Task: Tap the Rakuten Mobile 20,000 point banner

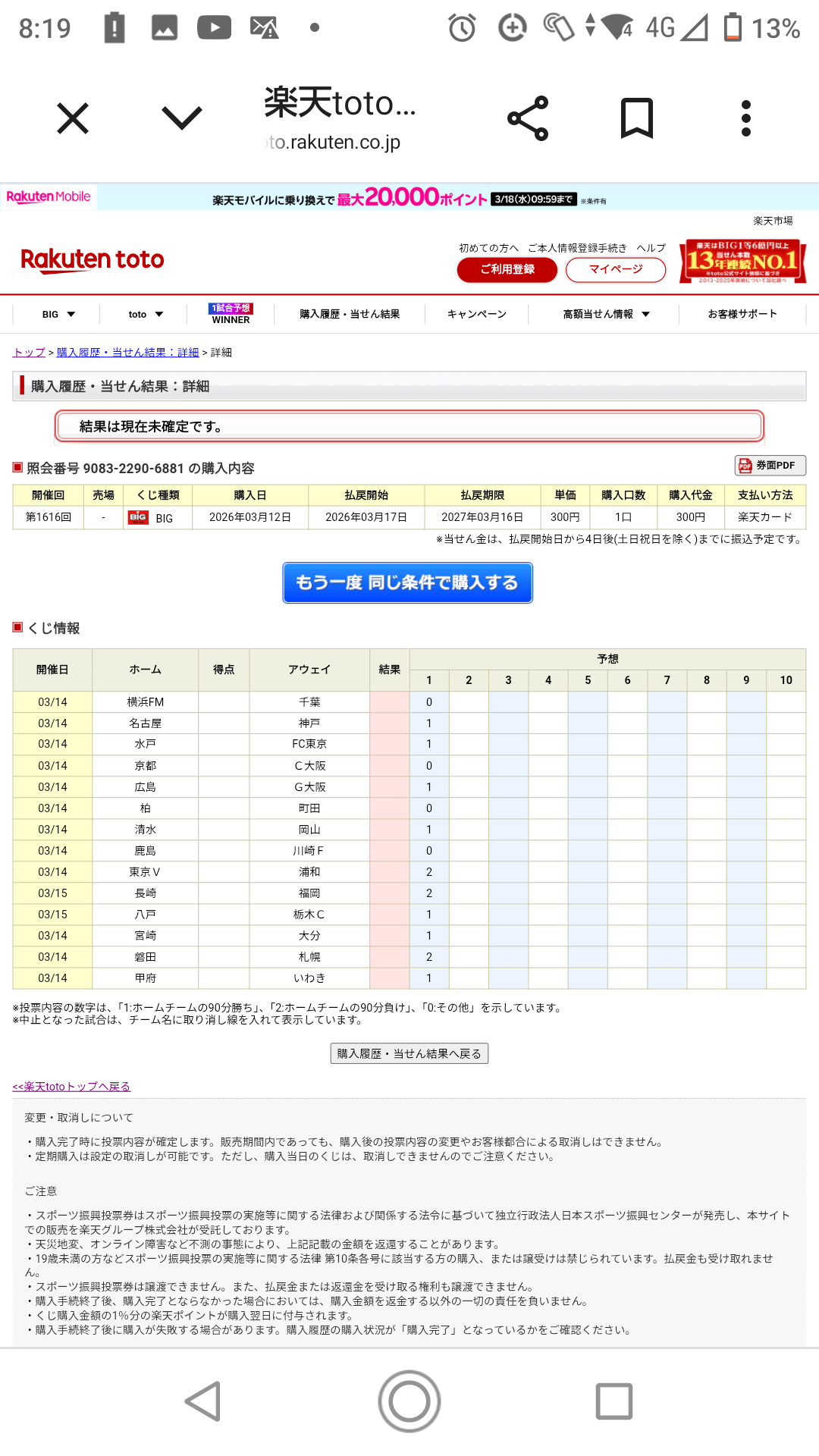Action: point(409,198)
